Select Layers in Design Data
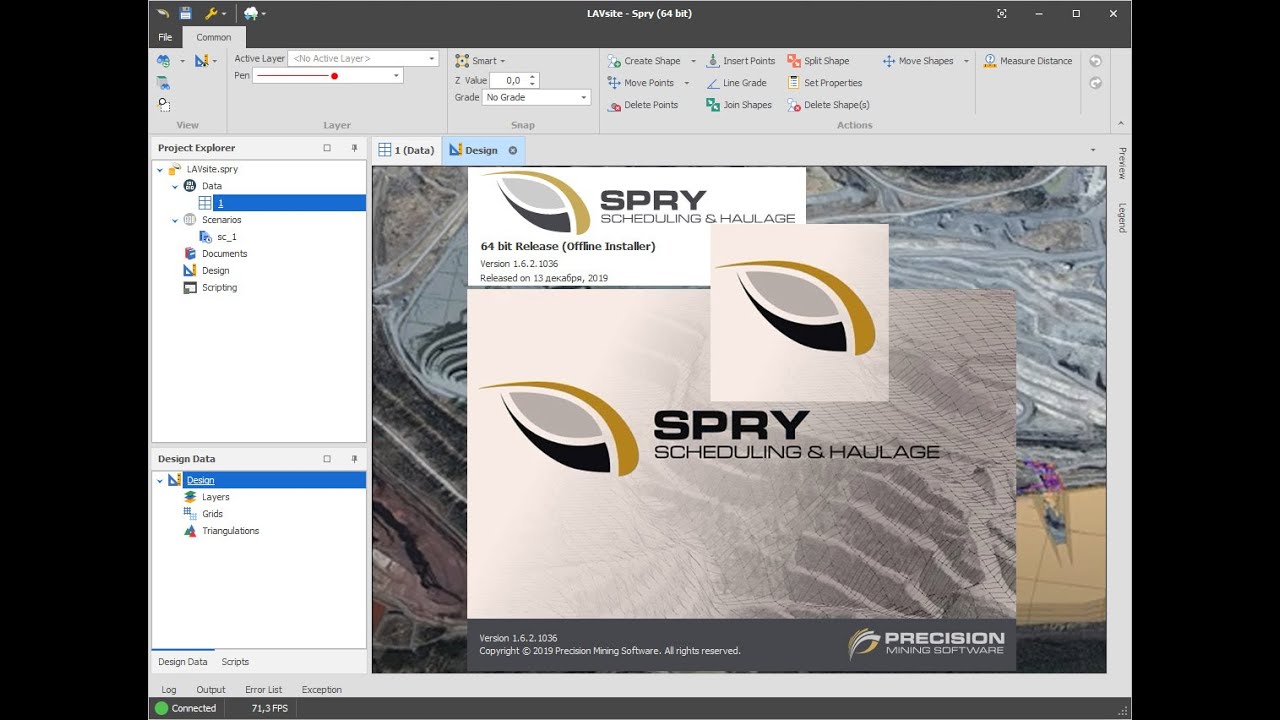This screenshot has width=1280, height=720. pyautogui.click(x=215, y=497)
